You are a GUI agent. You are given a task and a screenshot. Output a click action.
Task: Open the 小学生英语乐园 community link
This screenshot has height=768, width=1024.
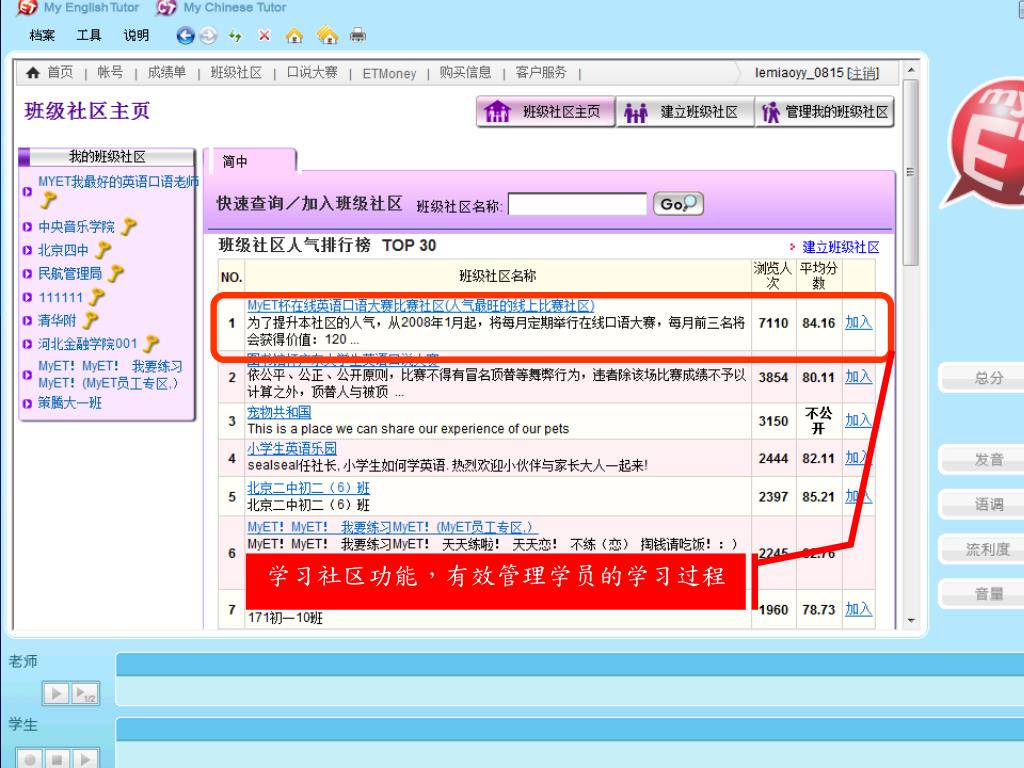click(292, 449)
